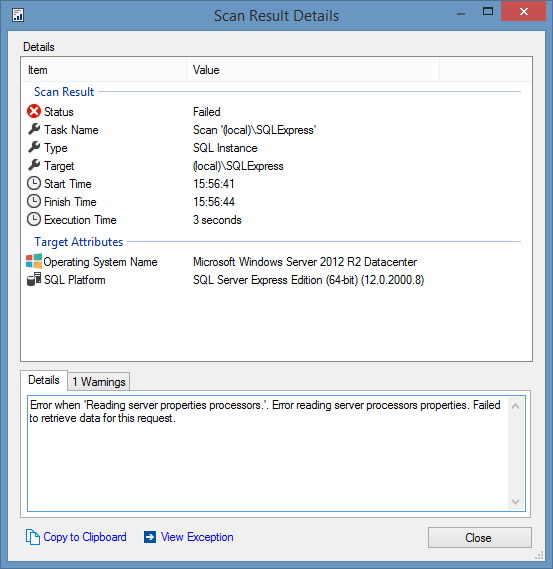This screenshot has width=553, height=569.
Task: Click the wrench icon beside Task Name
Action: pos(34,129)
